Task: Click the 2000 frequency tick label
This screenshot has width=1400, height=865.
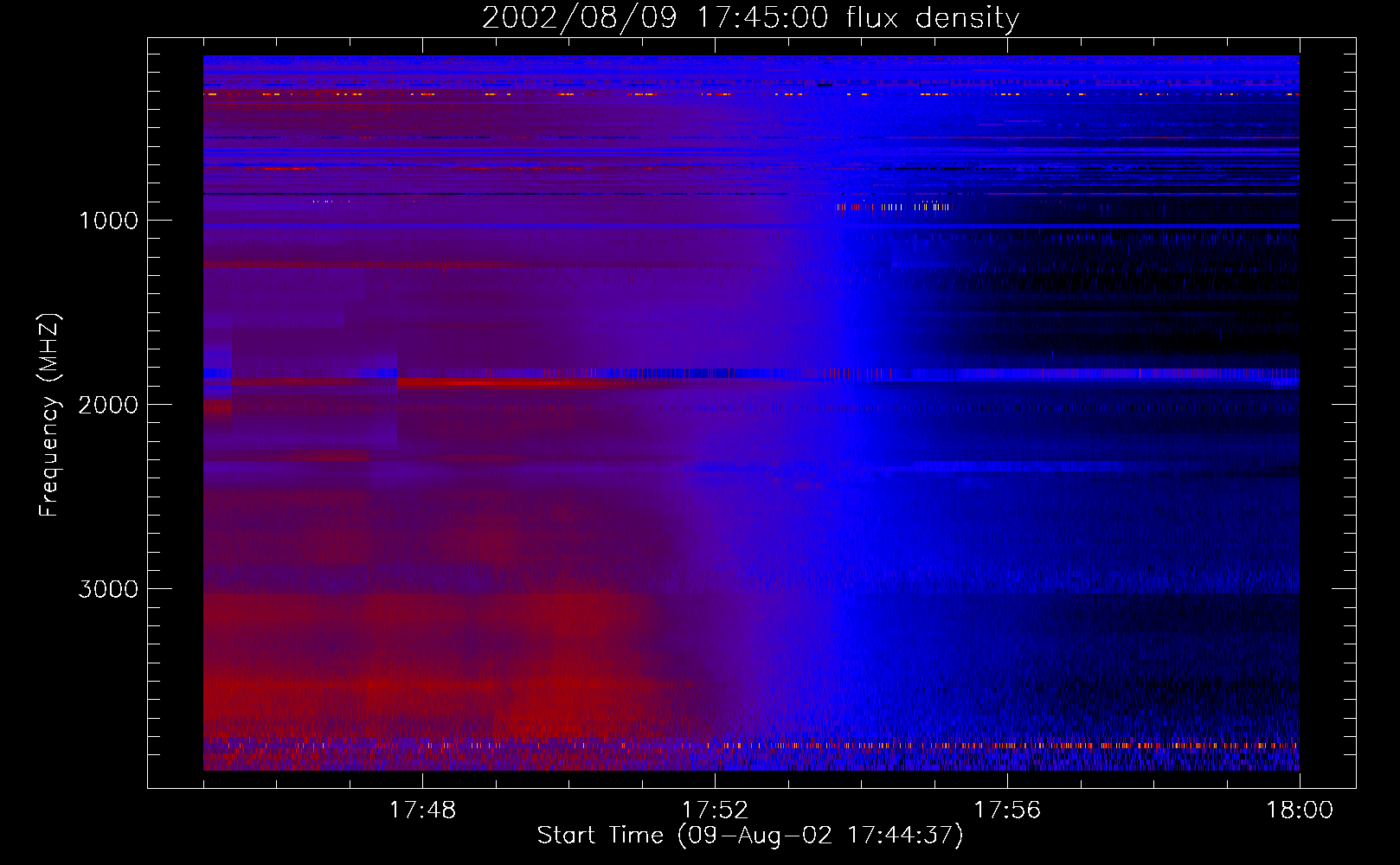Action: pos(108,405)
